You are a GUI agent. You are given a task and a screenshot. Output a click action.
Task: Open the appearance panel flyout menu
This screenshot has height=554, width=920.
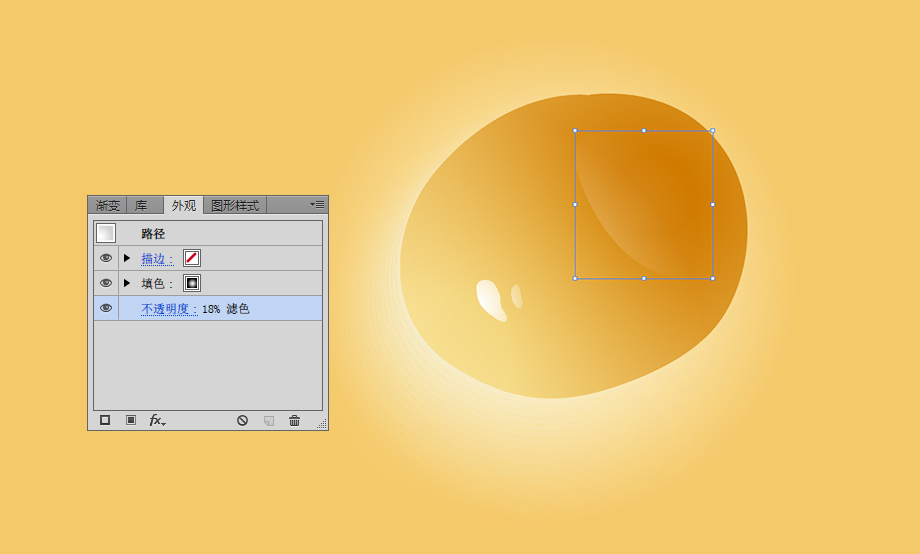click(317, 205)
